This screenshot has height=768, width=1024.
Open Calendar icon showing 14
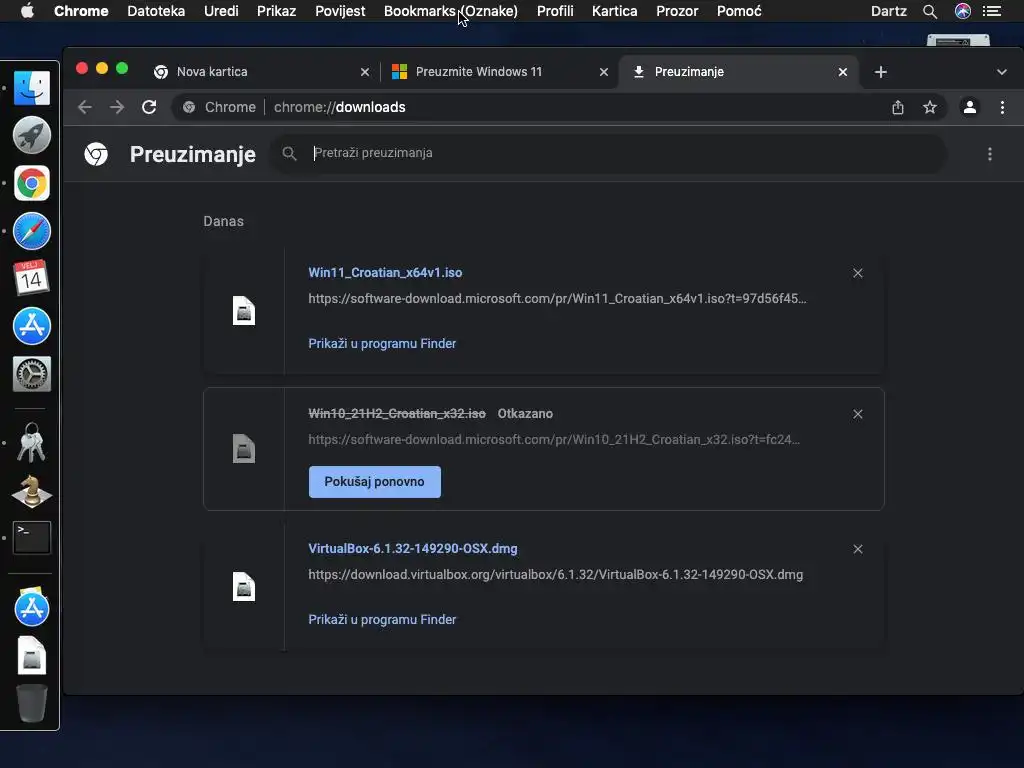click(31, 278)
